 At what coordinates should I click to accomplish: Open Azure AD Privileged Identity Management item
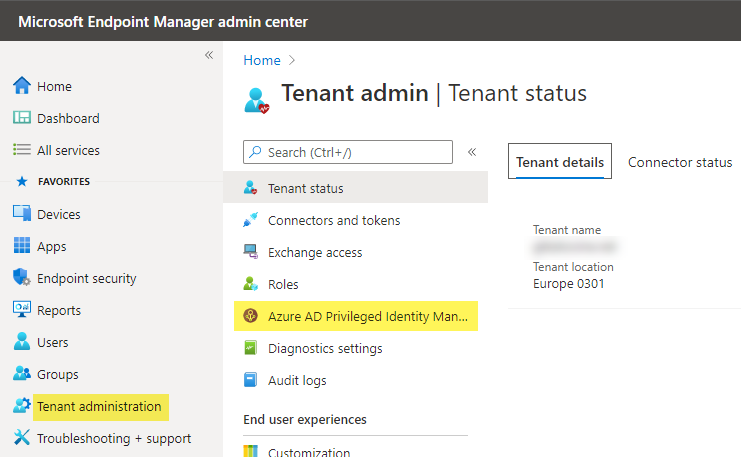click(356, 316)
